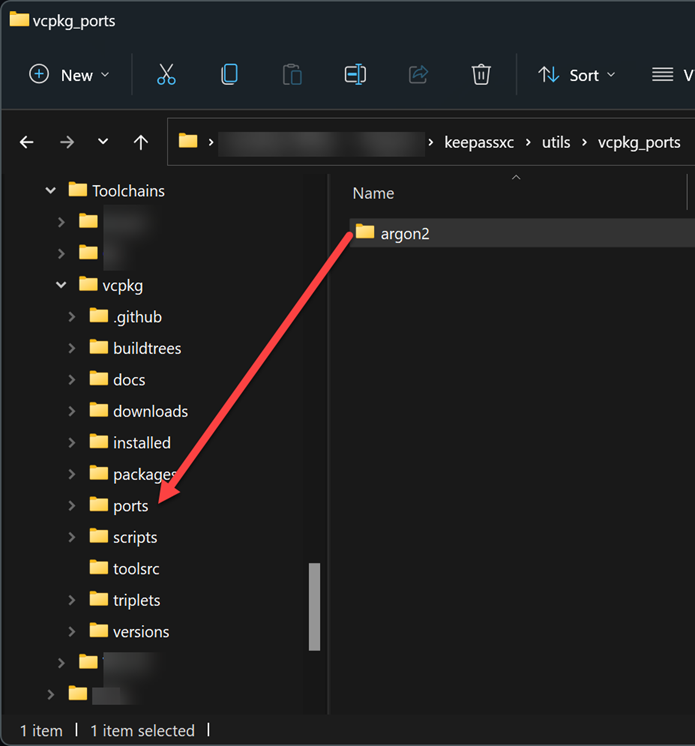Viewport: 695px width, 746px height.
Task: Select packages folder in tree
Action: pyautogui.click(x=145, y=475)
